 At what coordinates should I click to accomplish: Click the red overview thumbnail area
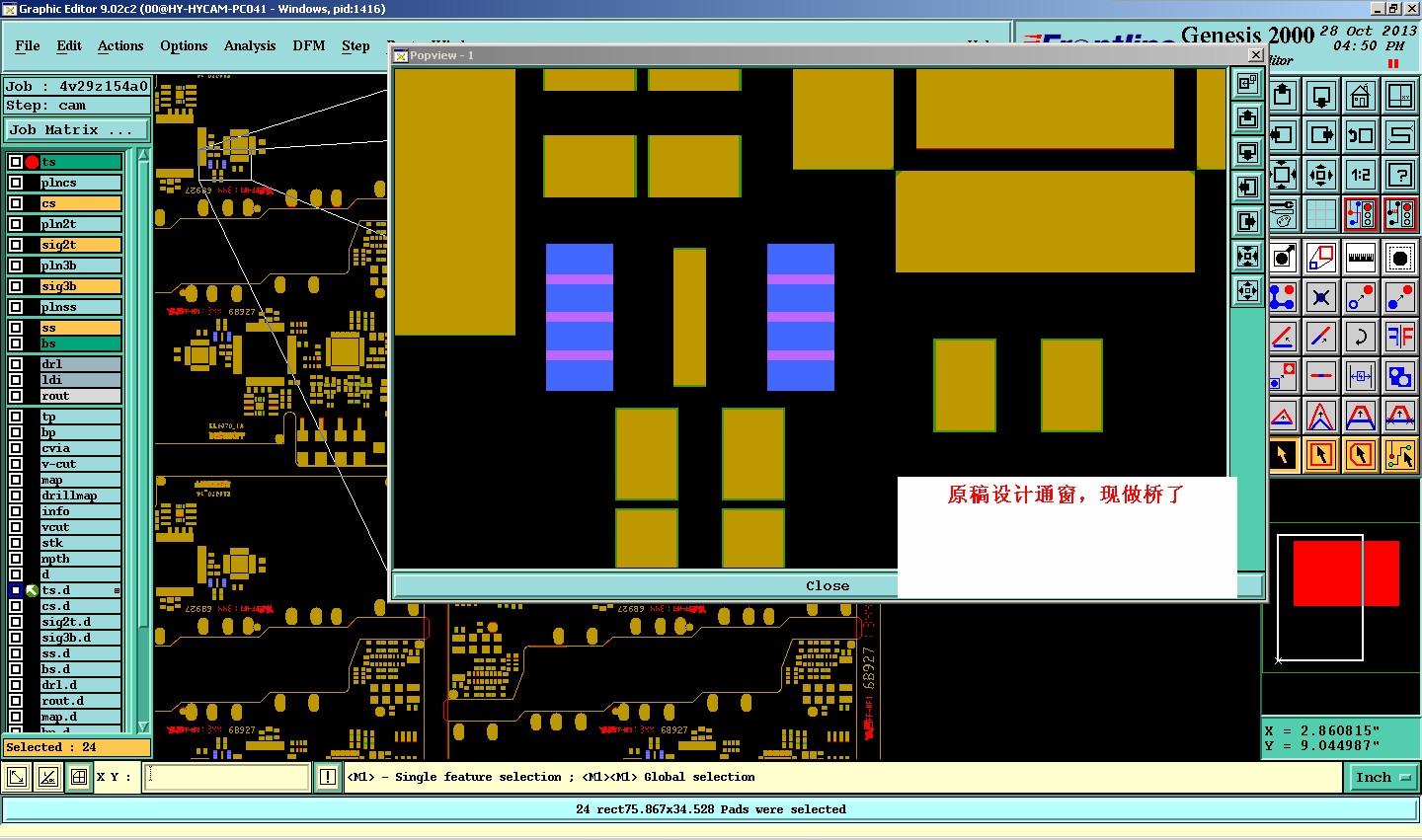[x=1346, y=573]
